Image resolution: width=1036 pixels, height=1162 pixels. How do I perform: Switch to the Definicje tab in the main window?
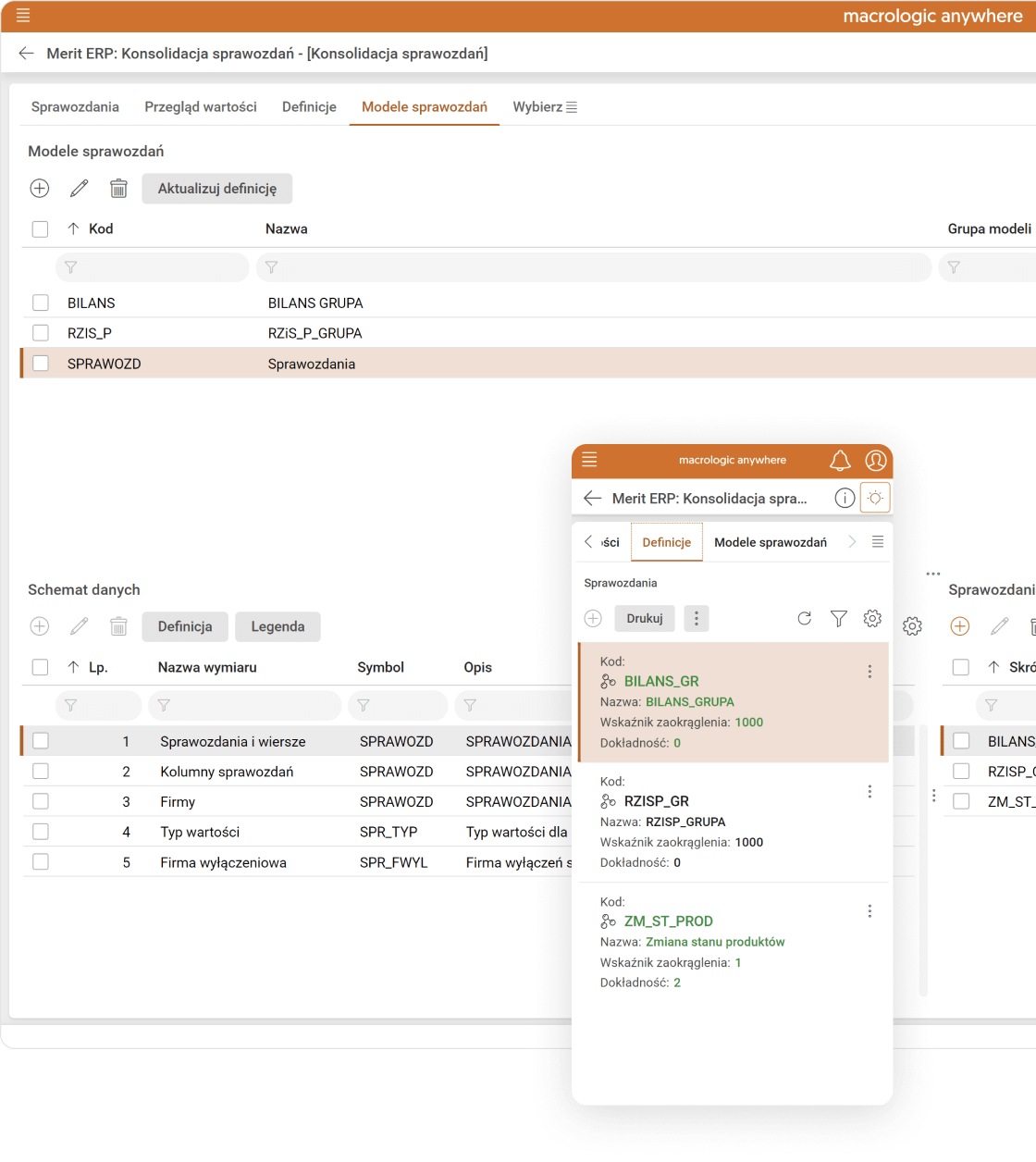click(309, 107)
